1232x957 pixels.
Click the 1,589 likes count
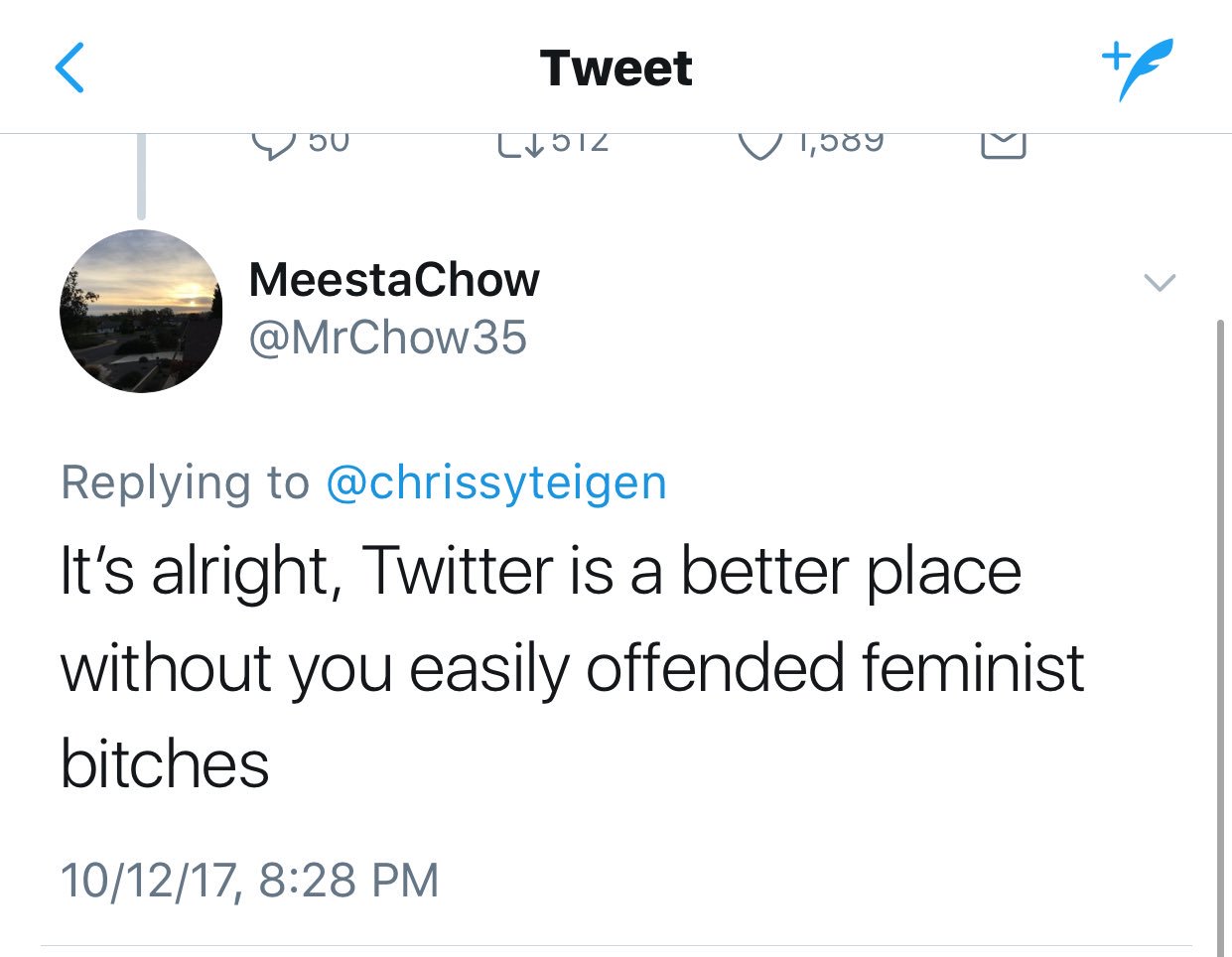(x=840, y=142)
